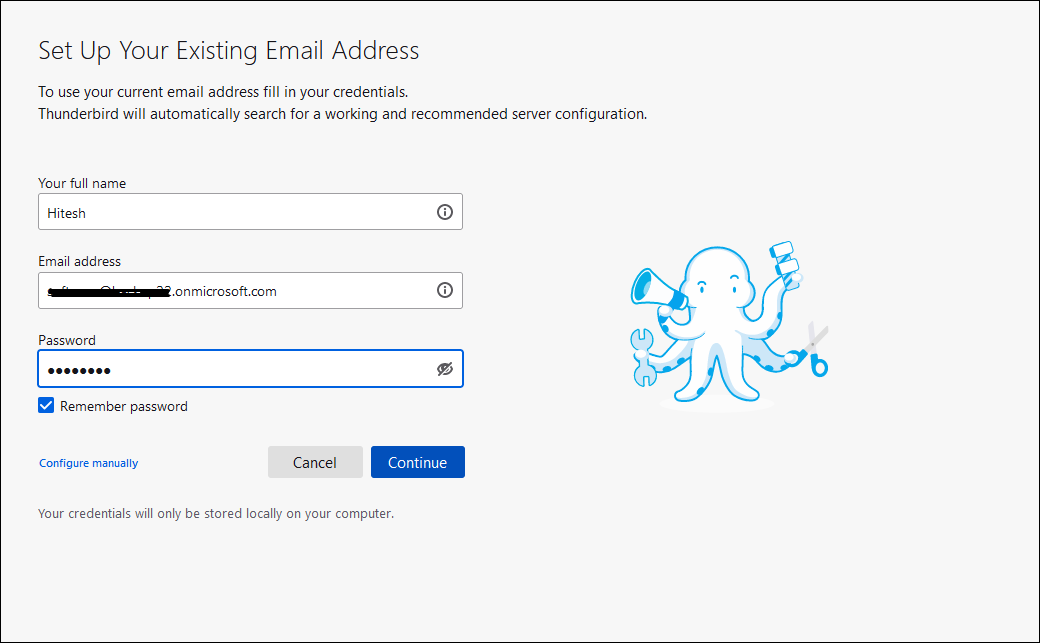The height and width of the screenshot is (643, 1040).
Task: Focus the Email address input field
Action: [x=250, y=290]
